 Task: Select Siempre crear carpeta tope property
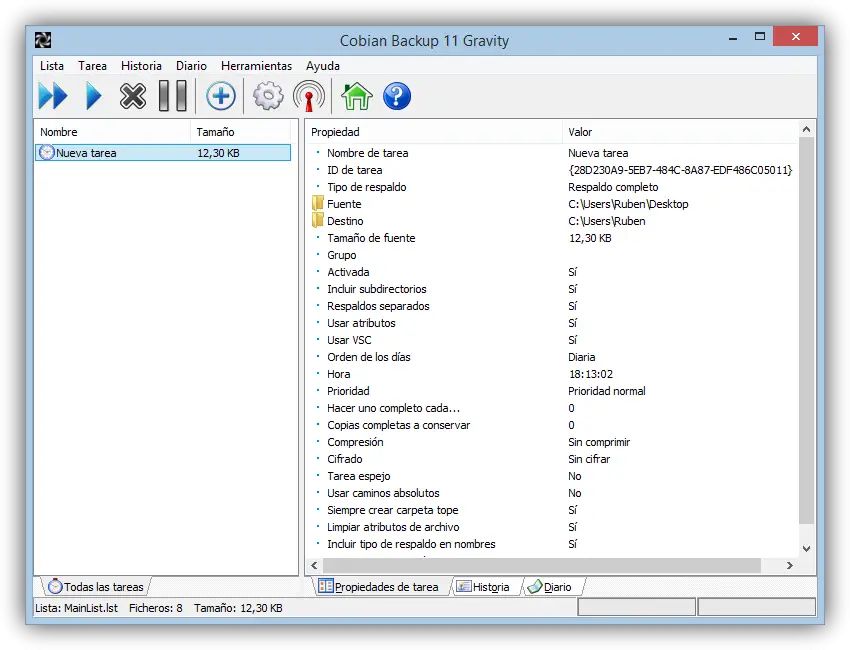point(392,510)
